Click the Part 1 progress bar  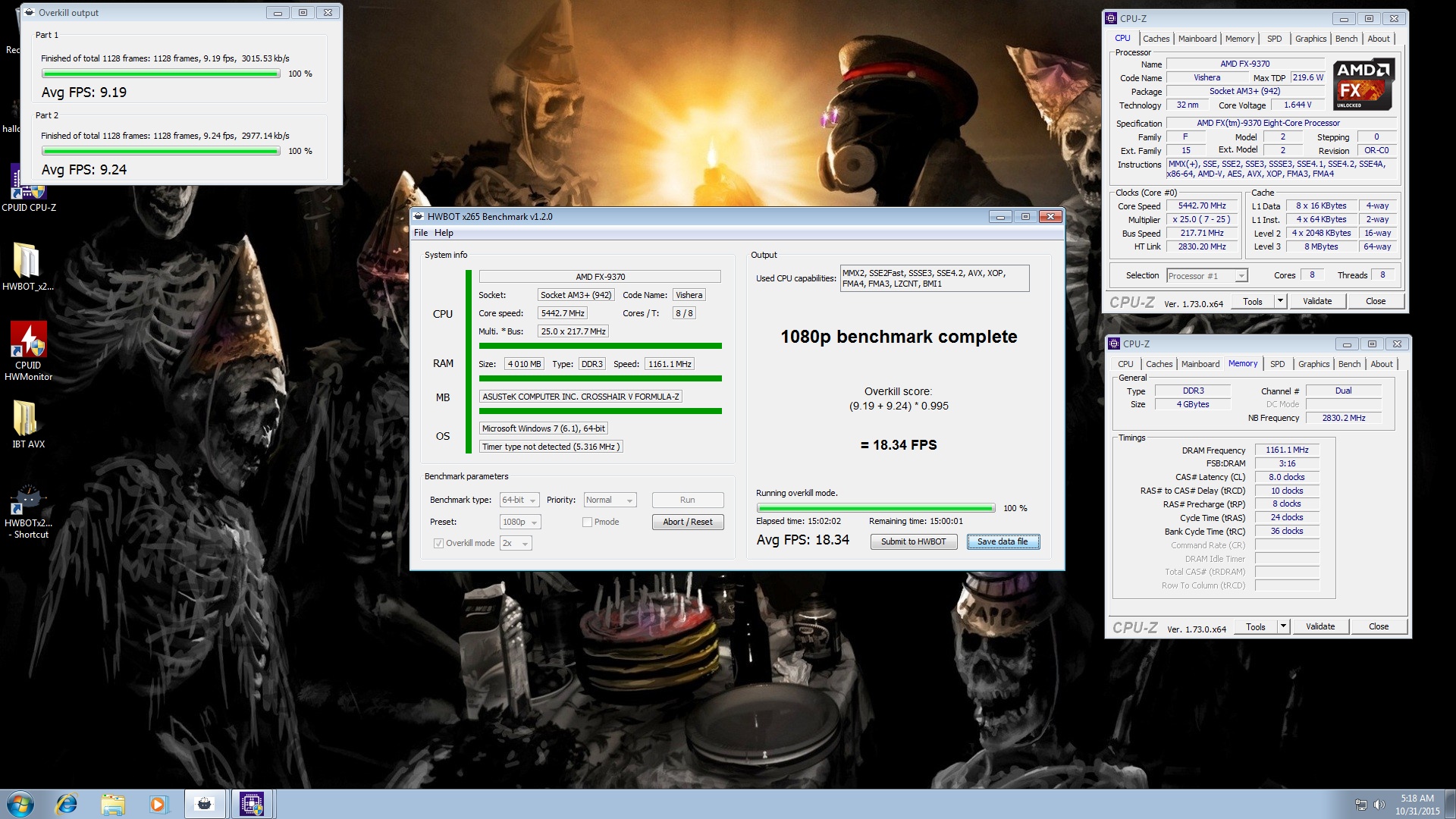tap(161, 74)
